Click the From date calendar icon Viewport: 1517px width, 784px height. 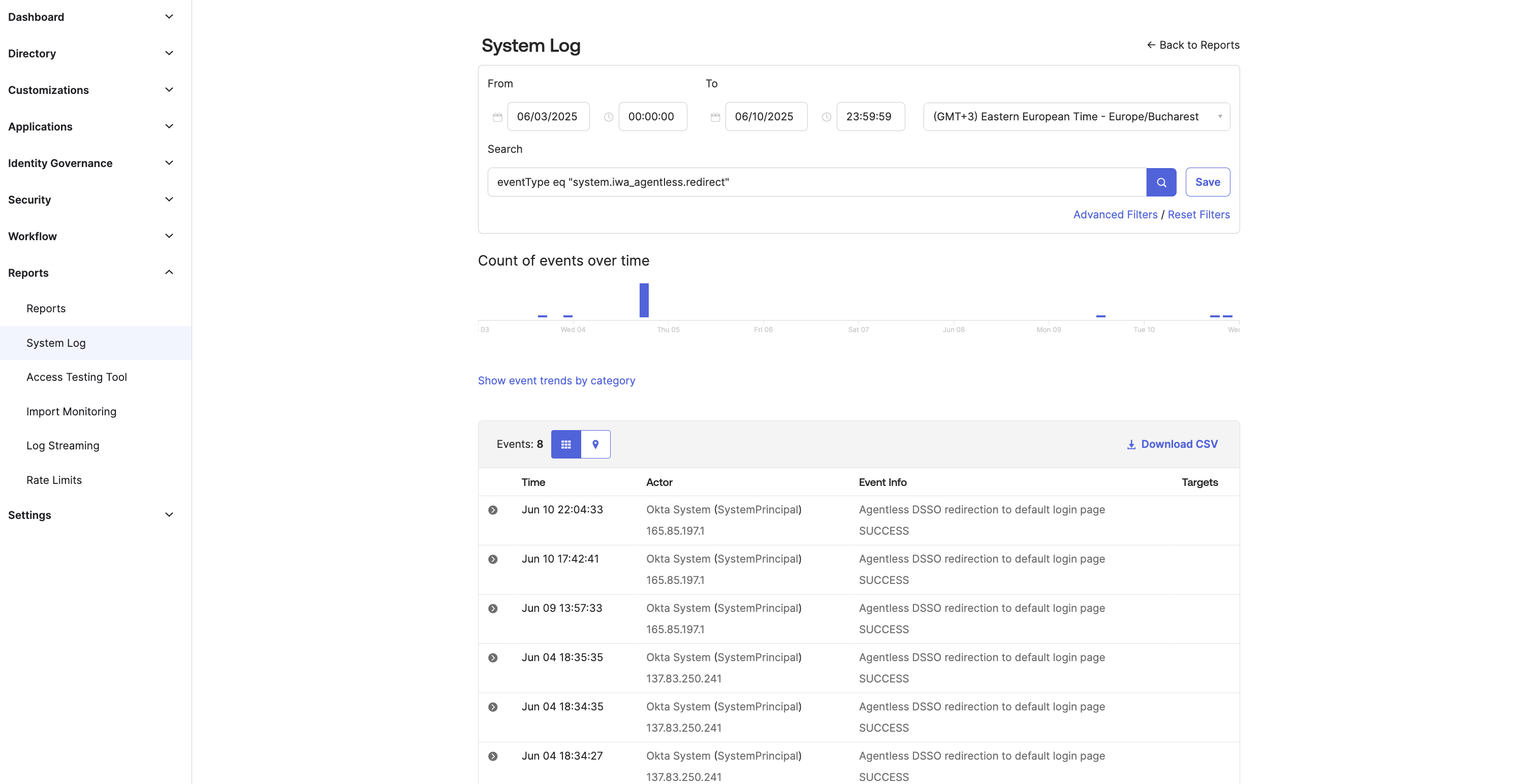pos(497,117)
